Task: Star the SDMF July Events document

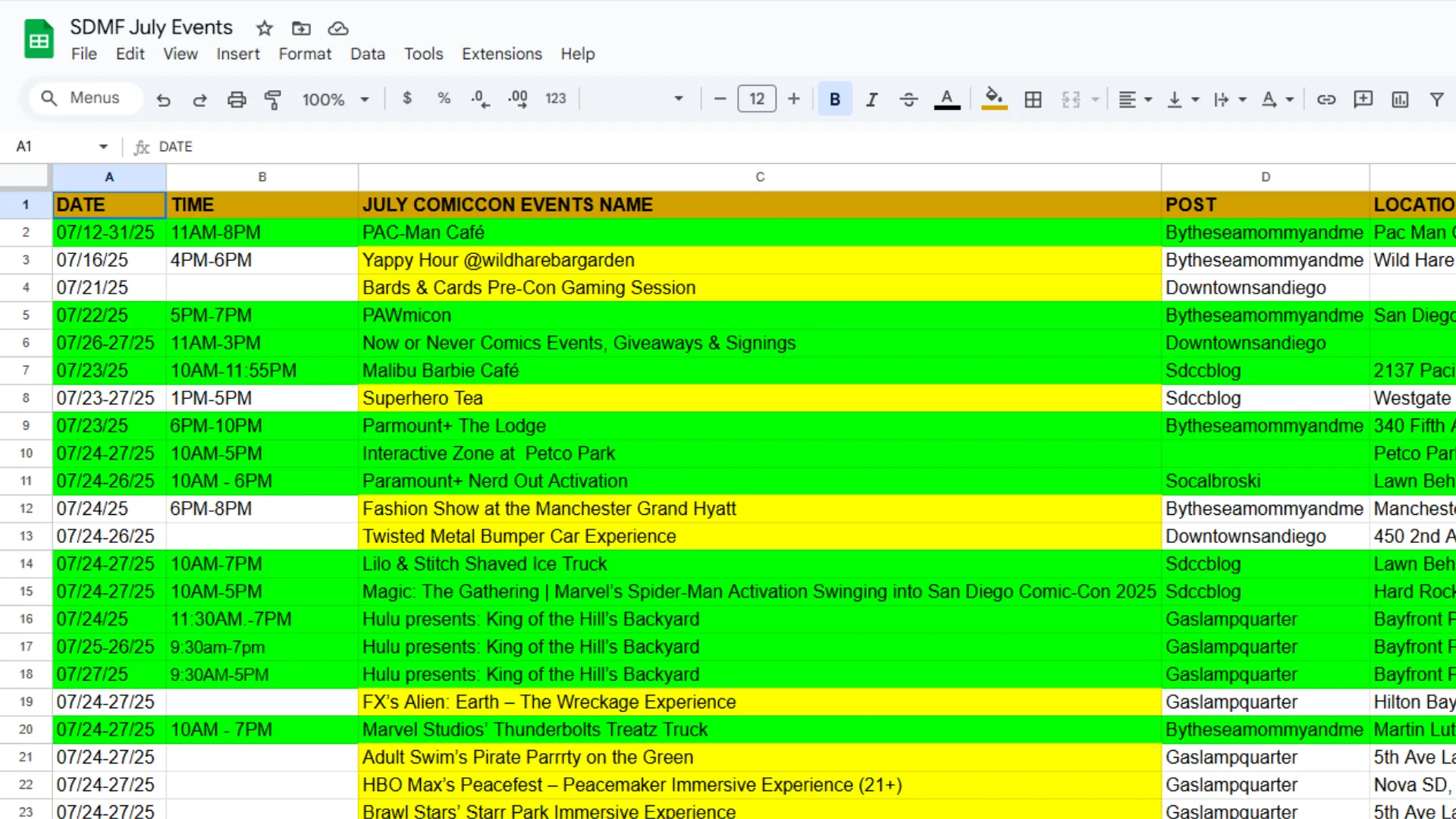Action: click(x=264, y=29)
